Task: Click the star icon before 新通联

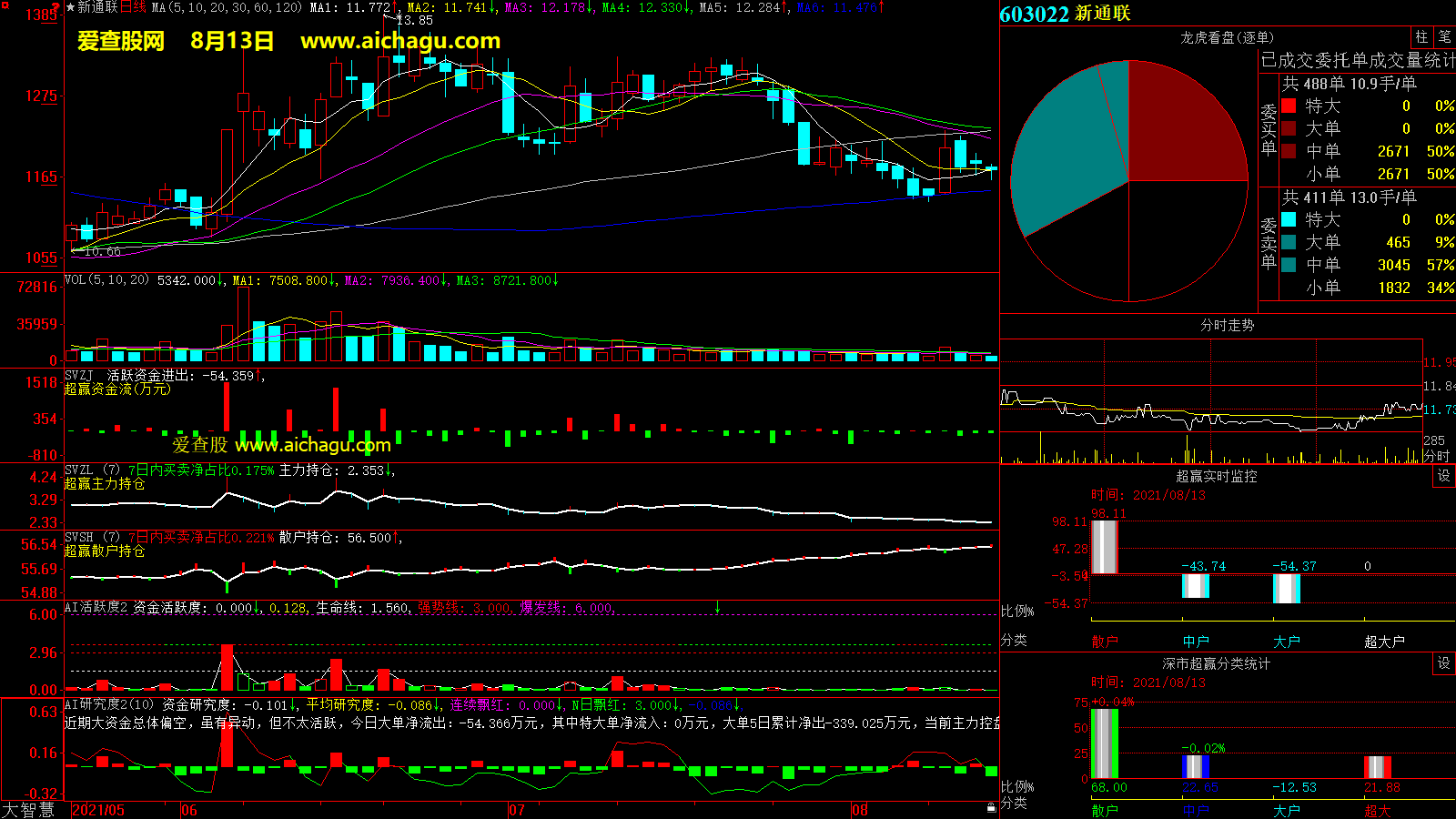Action: (71, 7)
